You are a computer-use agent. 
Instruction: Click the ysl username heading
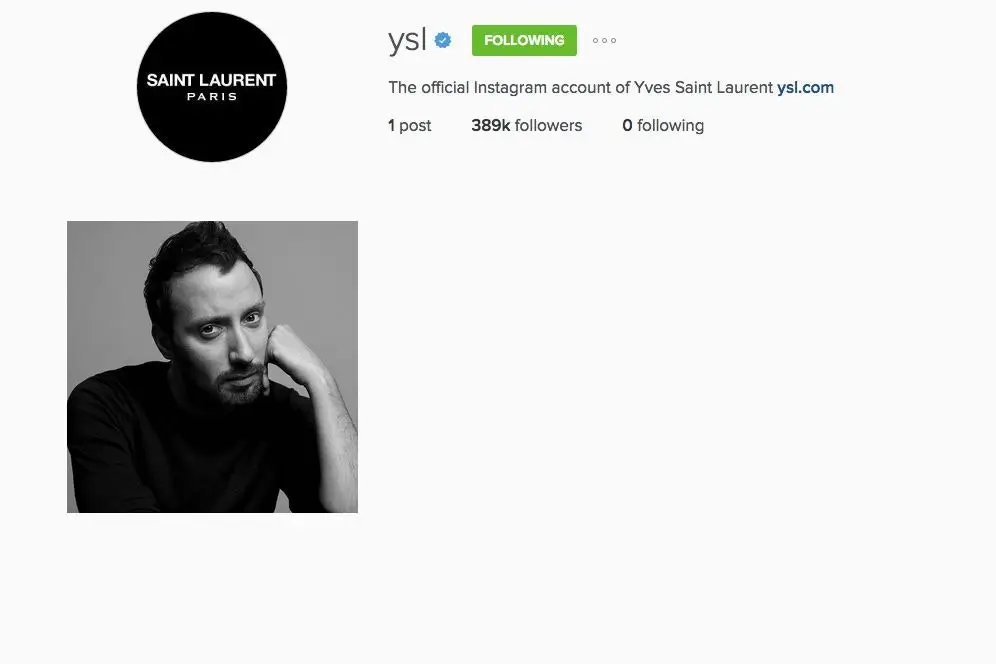(x=407, y=41)
